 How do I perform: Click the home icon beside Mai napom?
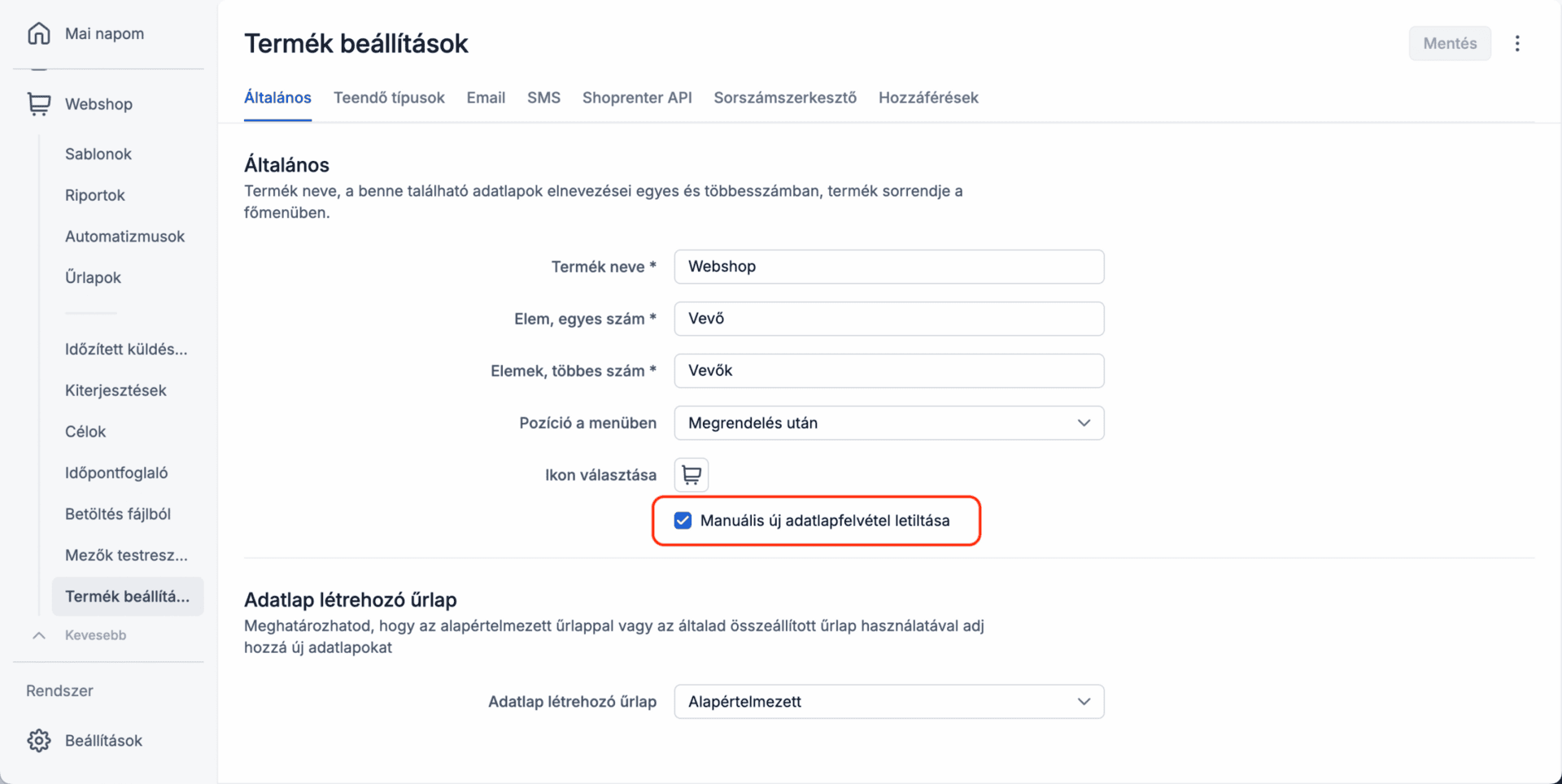click(38, 33)
